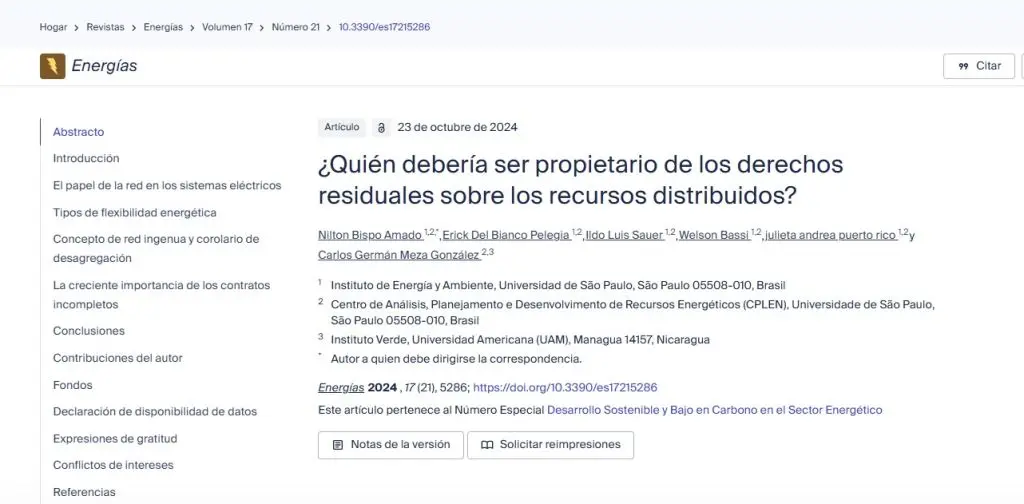
Task: Click the Citar quote button
Action: coord(979,66)
